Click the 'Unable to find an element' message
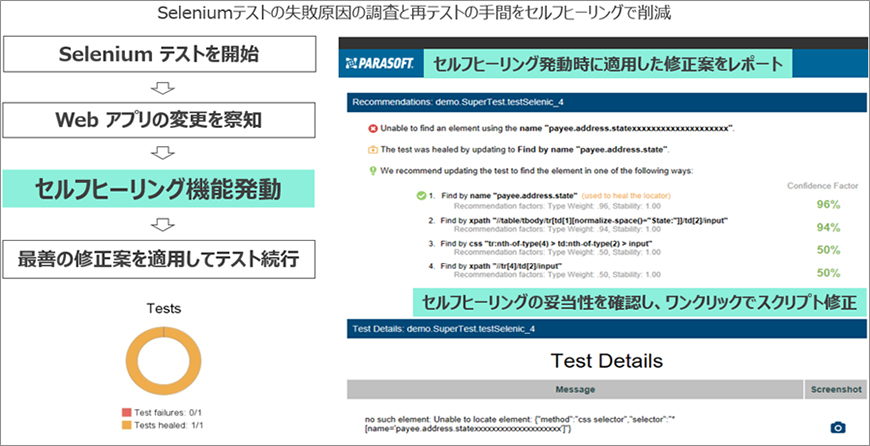The height and width of the screenshot is (446, 870). [557, 129]
